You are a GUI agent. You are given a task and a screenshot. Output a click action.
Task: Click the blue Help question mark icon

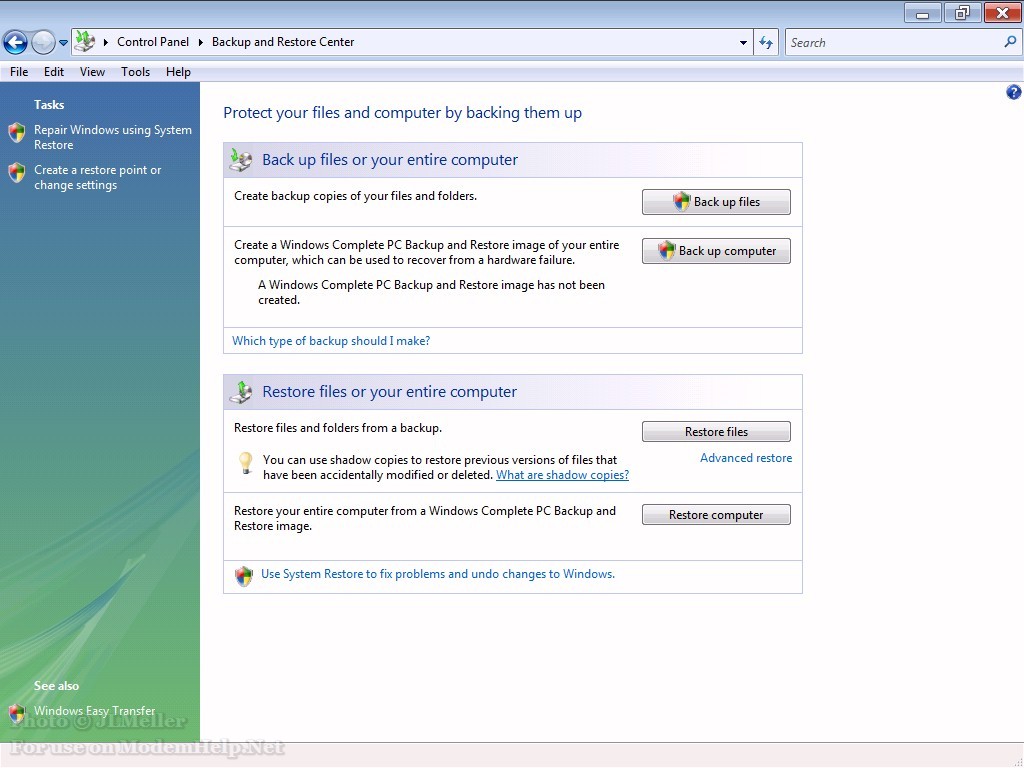click(1013, 92)
